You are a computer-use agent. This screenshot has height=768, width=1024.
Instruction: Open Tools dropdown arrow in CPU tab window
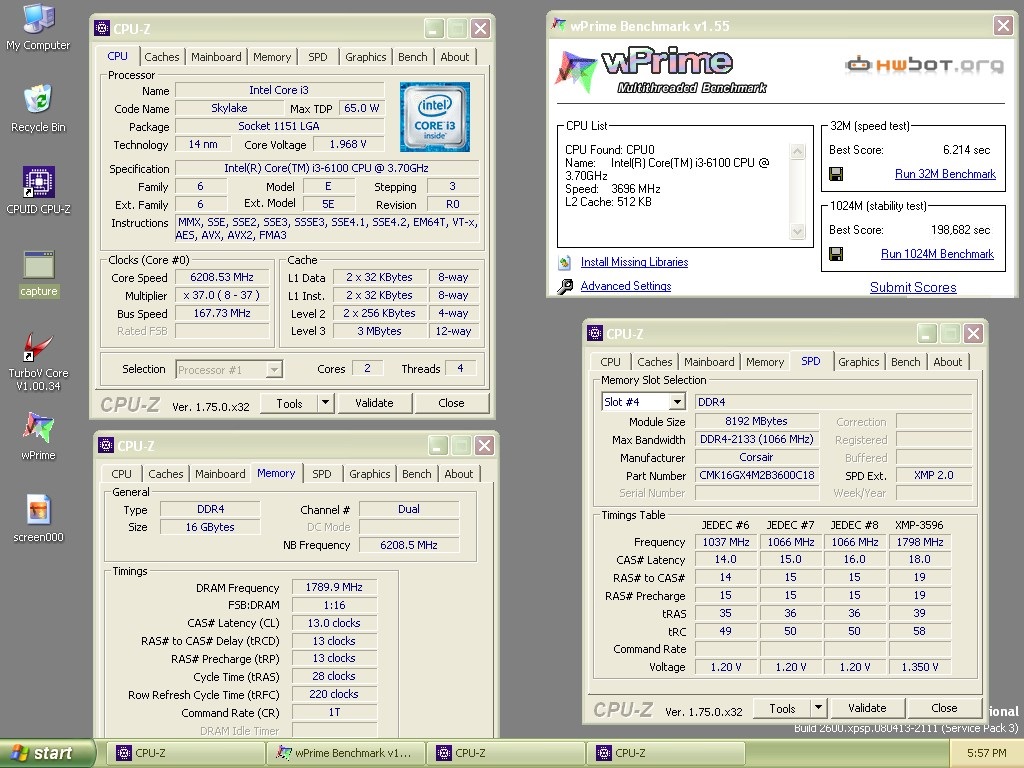coord(325,403)
